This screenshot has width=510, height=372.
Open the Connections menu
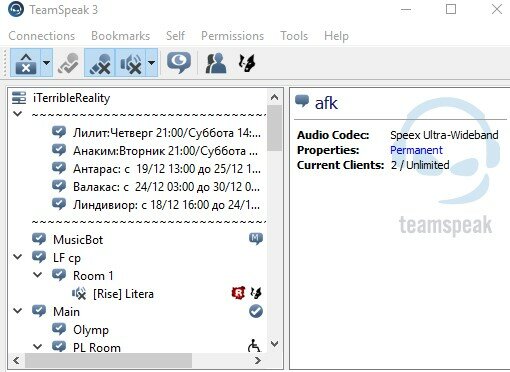point(42,36)
